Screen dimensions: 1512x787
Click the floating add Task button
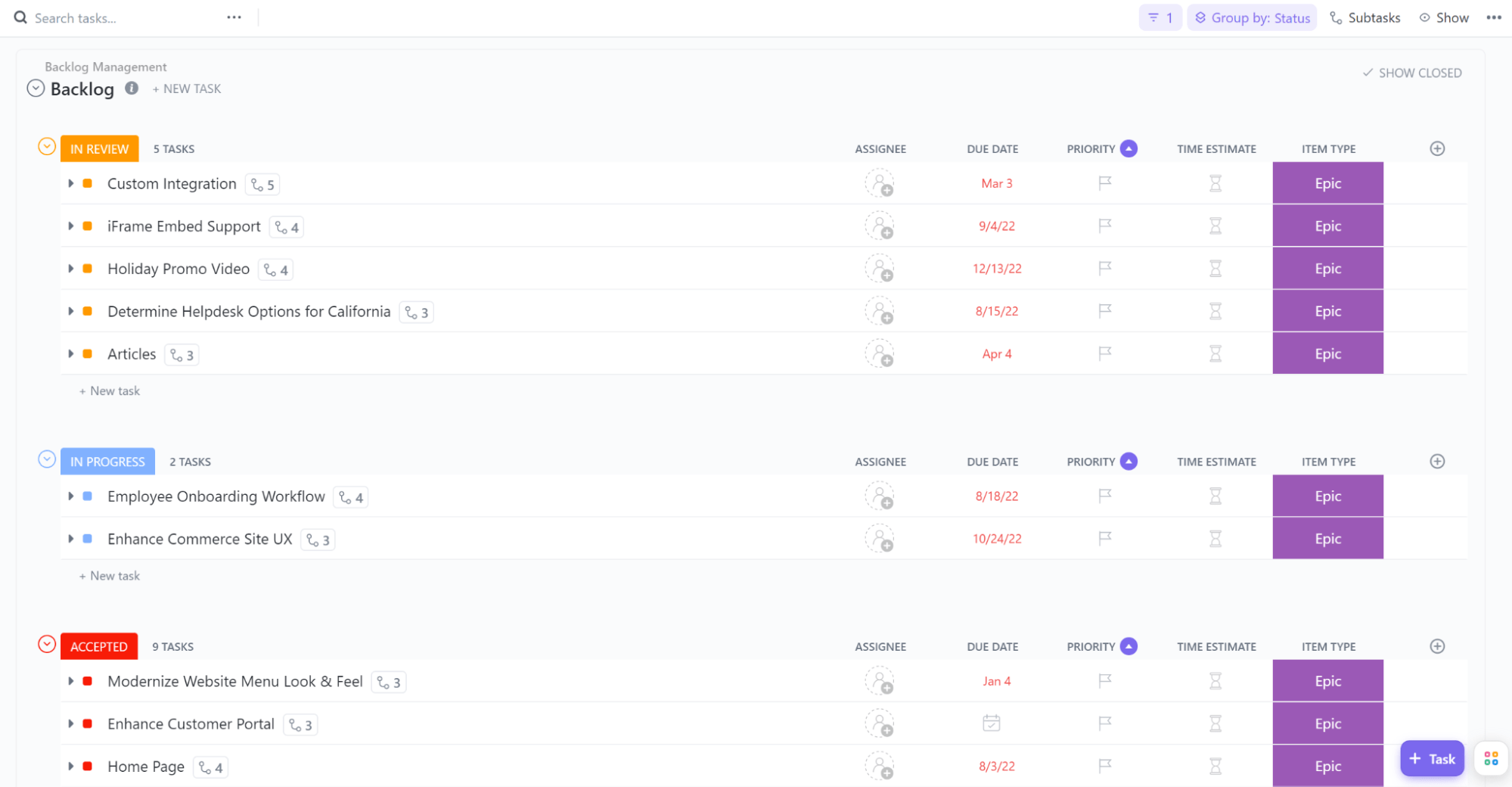click(x=1432, y=758)
